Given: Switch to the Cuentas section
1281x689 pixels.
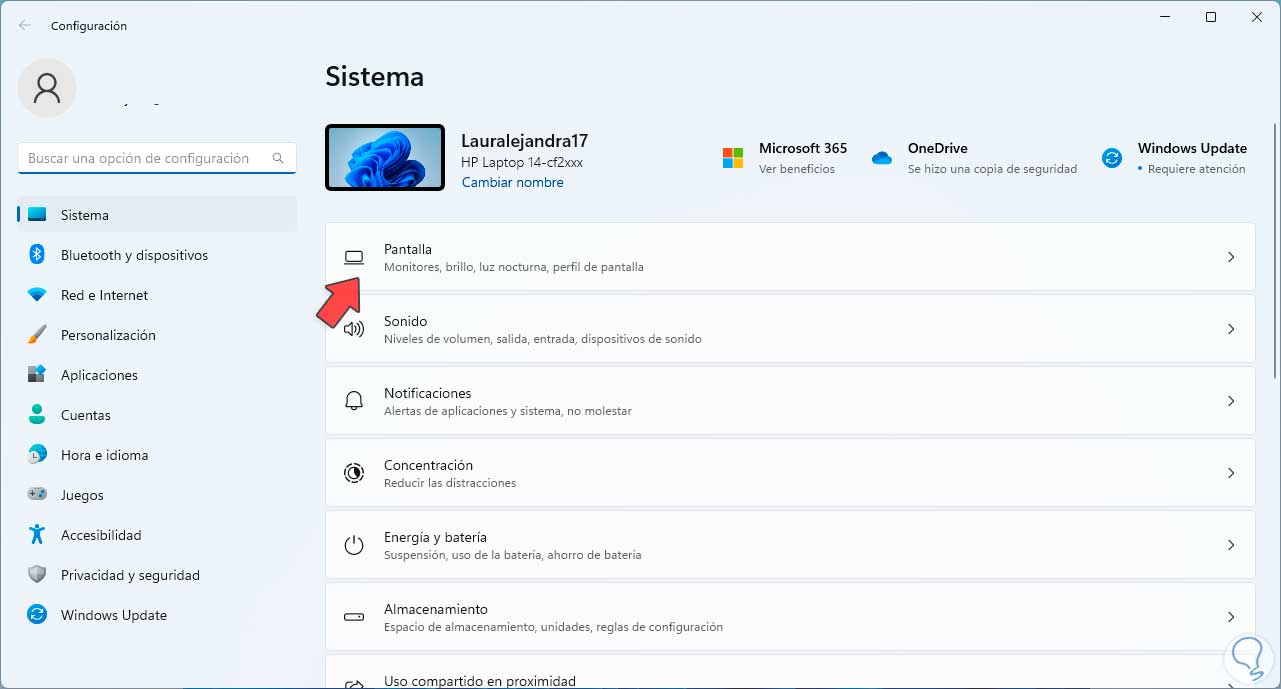Looking at the screenshot, I should [x=86, y=415].
